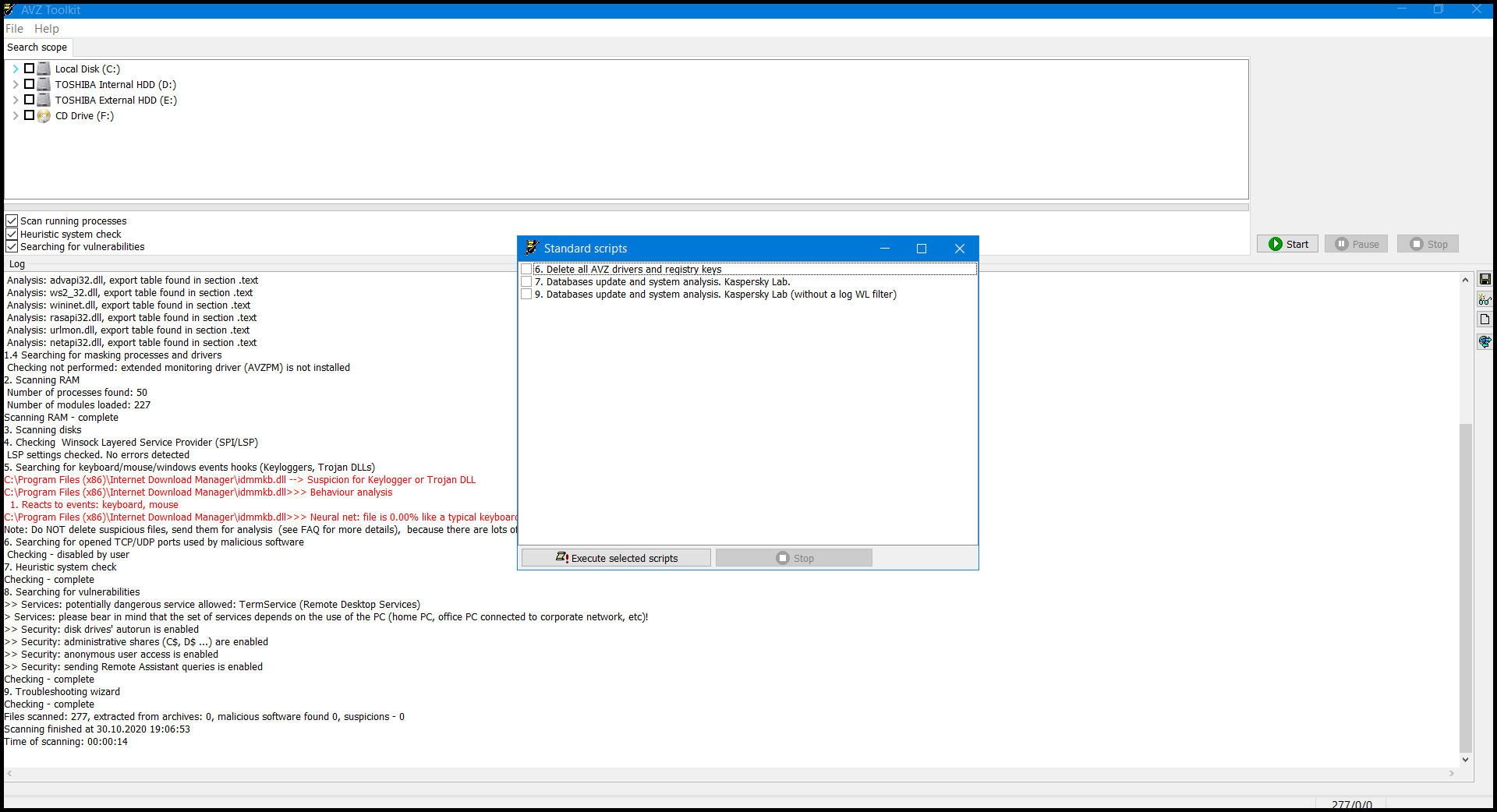Click log line 'Number of modules loaded: 227'
This screenshot has height=812, width=1497.
pyautogui.click(x=78, y=405)
